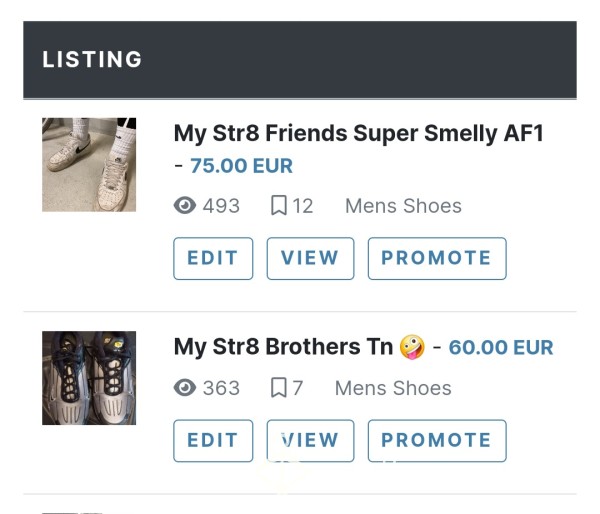Promote the Str8 Brothers Tn listing
Screen dimensions: 600x514
coord(437,441)
